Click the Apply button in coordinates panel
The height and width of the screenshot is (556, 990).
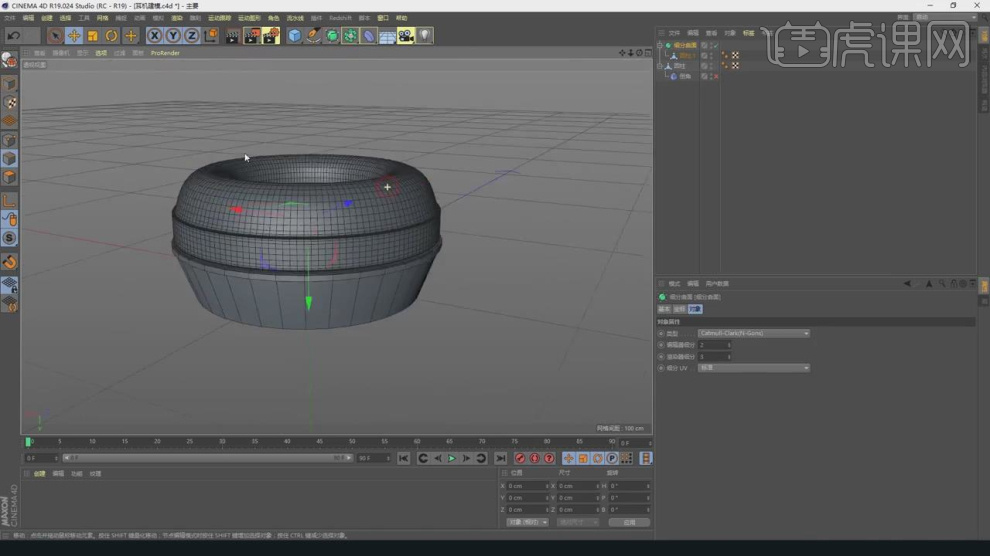pos(629,522)
